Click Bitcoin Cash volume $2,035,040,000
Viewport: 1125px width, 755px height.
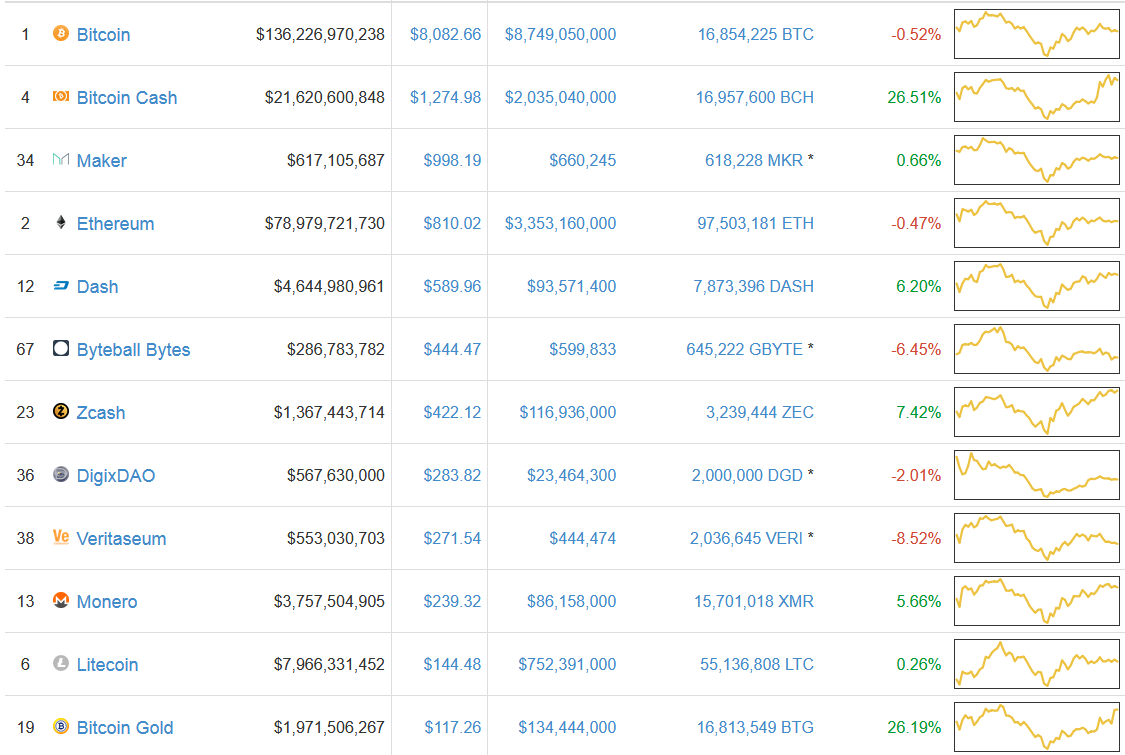click(x=560, y=97)
